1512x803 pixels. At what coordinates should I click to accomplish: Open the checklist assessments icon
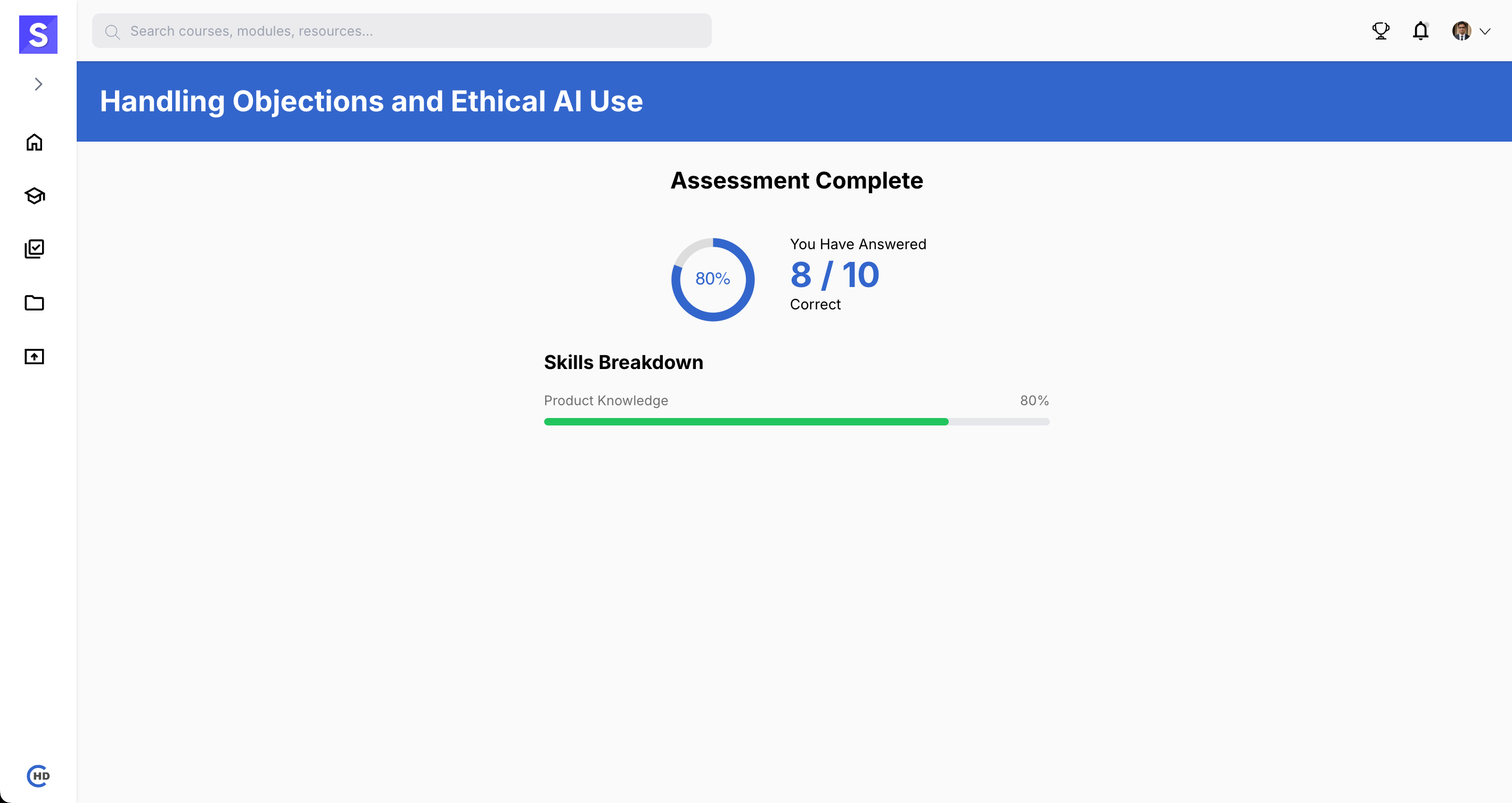(35, 249)
